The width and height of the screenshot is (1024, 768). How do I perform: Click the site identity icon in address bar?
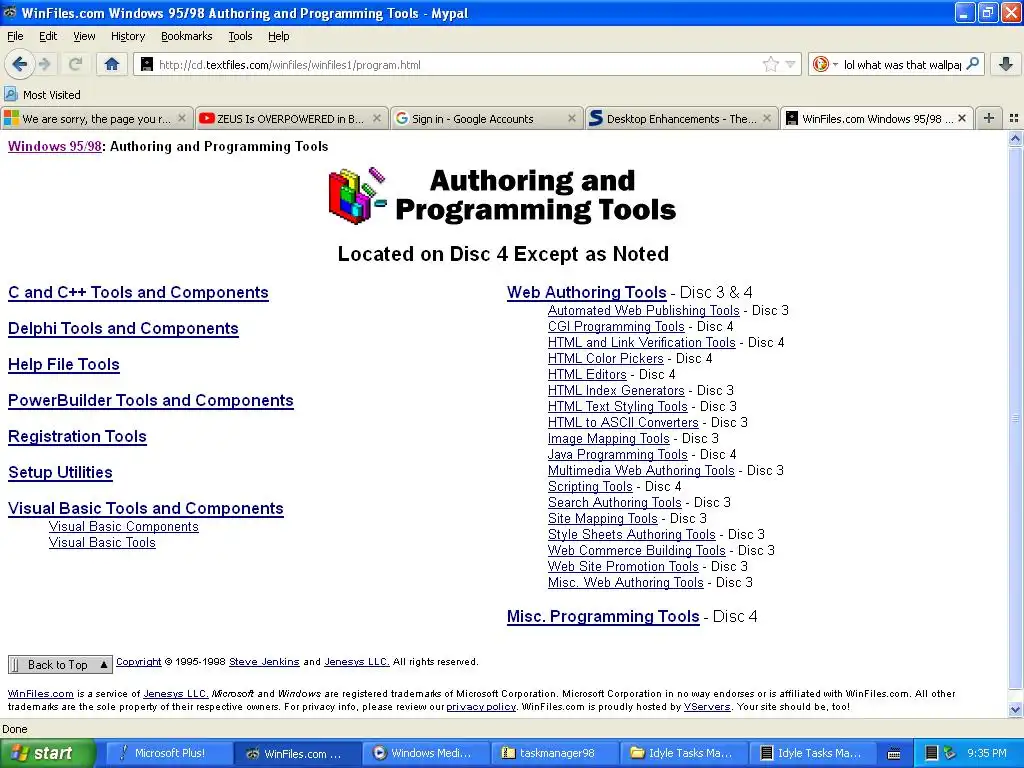tap(147, 64)
